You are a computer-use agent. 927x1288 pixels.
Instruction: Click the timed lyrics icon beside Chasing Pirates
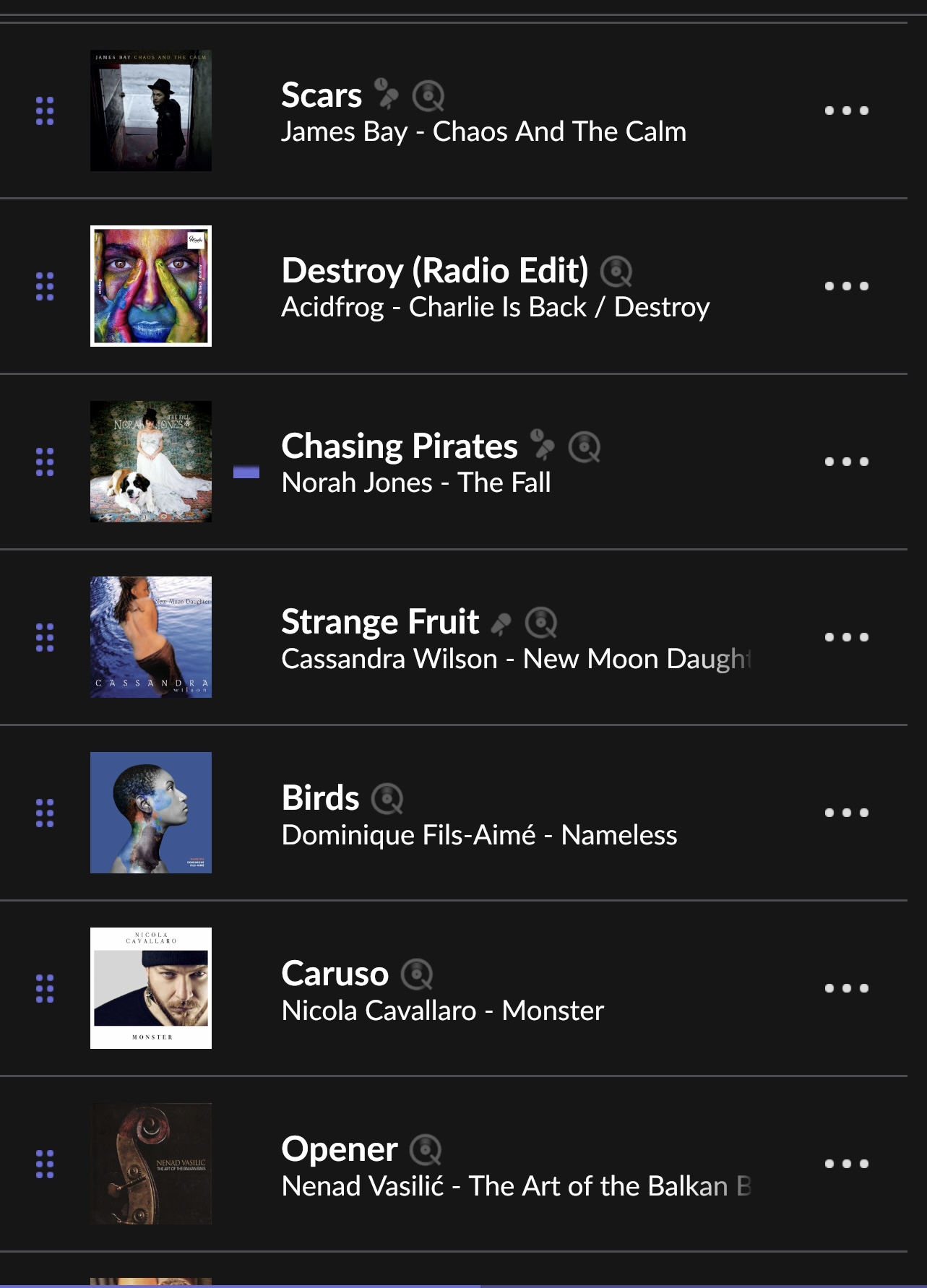coord(543,446)
